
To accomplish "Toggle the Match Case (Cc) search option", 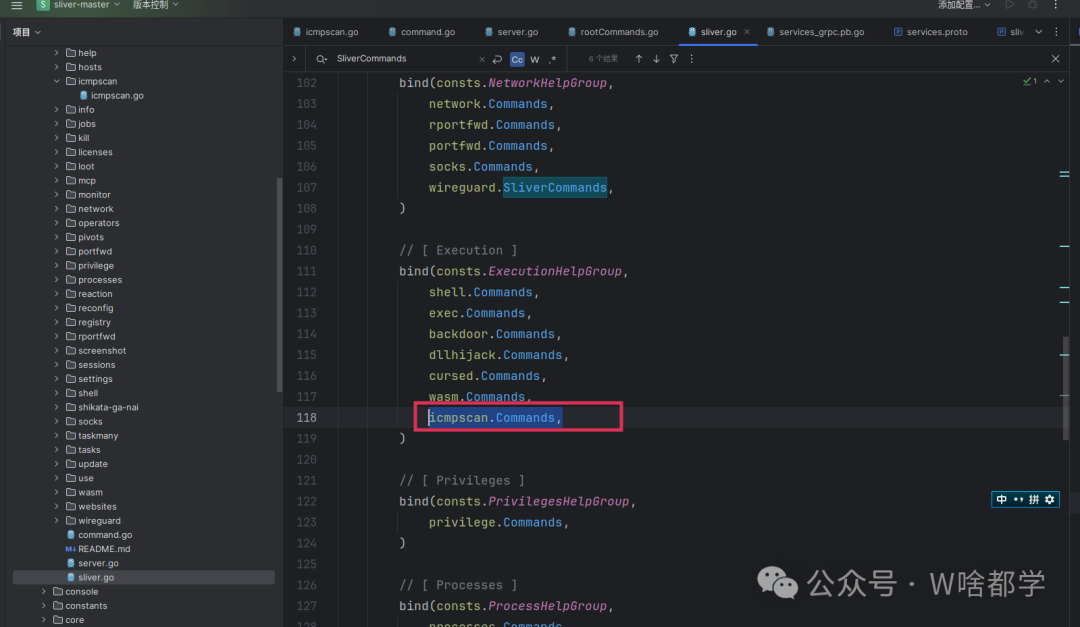I will pos(517,59).
